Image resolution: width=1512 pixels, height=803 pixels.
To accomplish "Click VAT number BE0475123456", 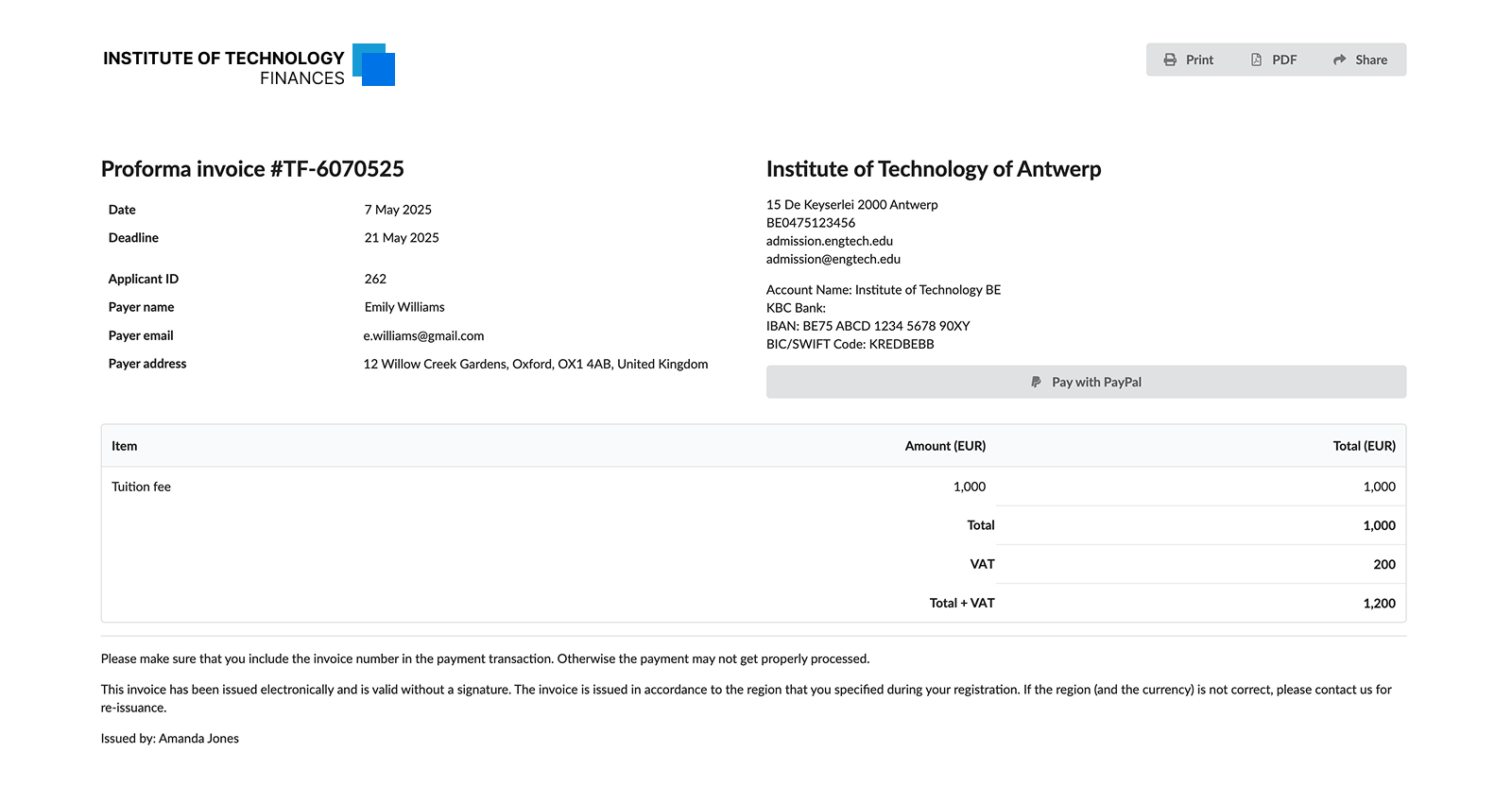I will coord(811,223).
